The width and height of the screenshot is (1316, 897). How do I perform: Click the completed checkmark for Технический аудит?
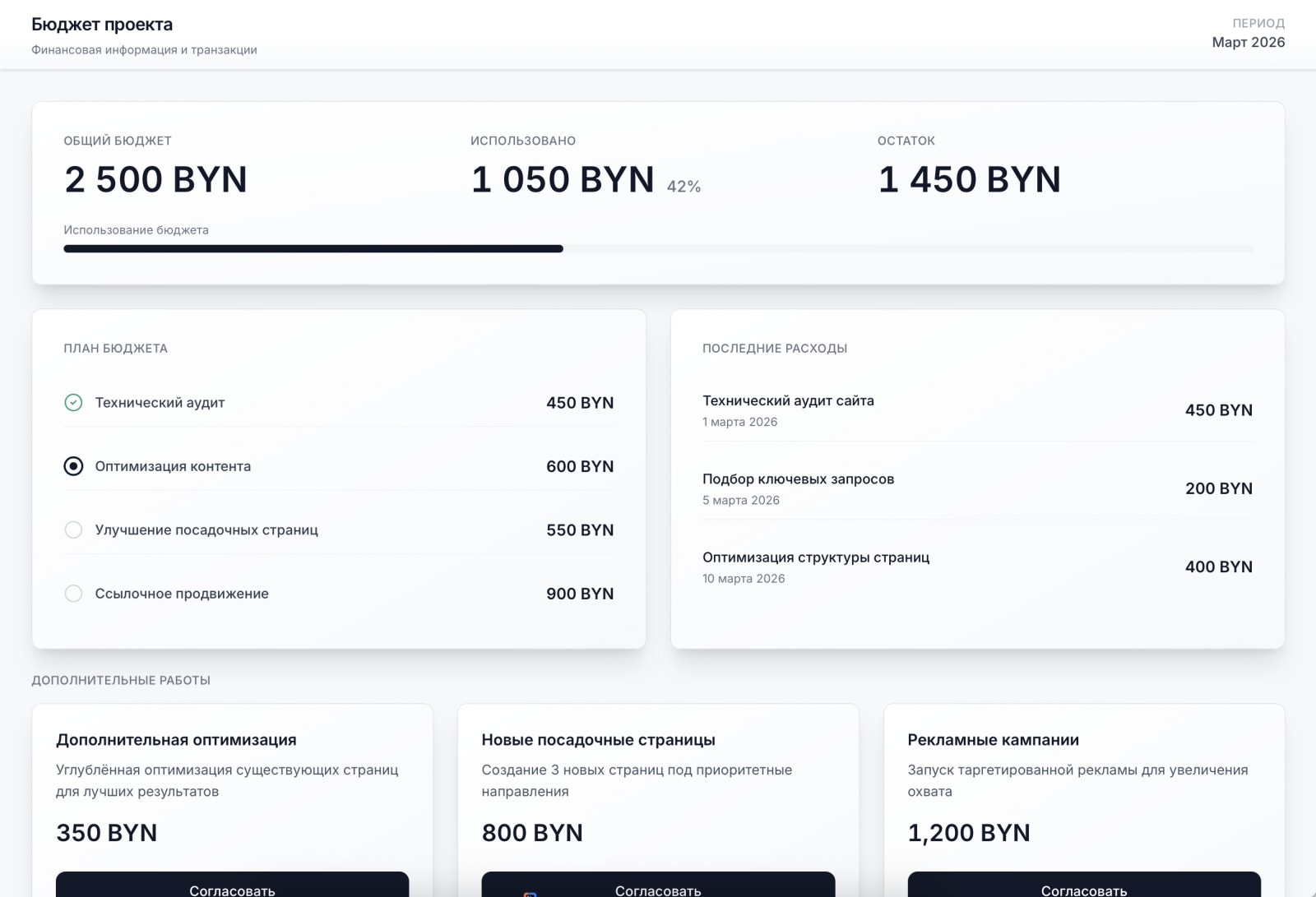click(73, 402)
